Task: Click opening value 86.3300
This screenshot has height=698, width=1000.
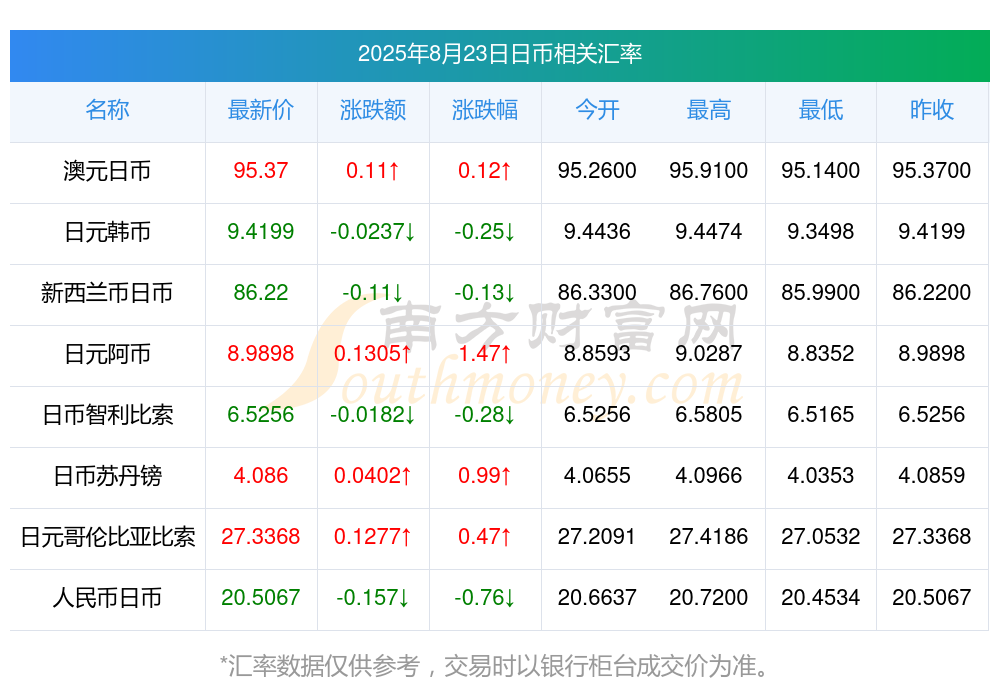Action: tap(597, 293)
